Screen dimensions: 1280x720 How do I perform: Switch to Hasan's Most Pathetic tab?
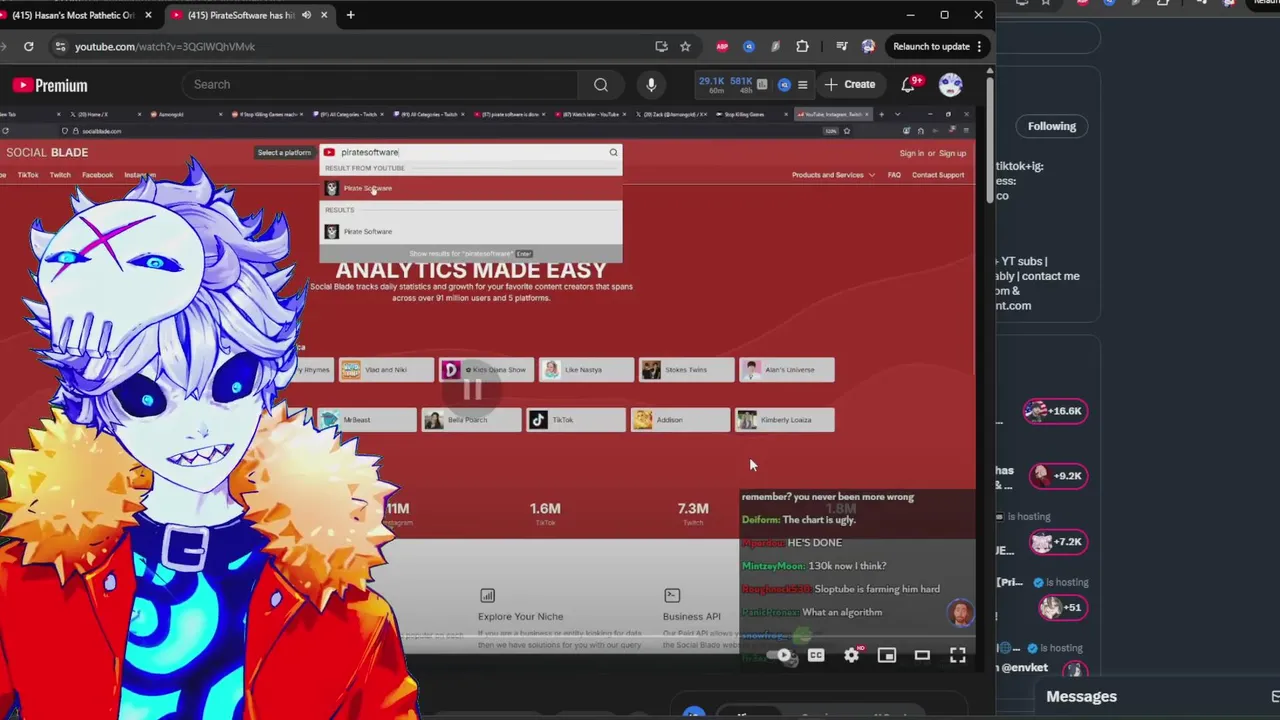click(x=72, y=15)
